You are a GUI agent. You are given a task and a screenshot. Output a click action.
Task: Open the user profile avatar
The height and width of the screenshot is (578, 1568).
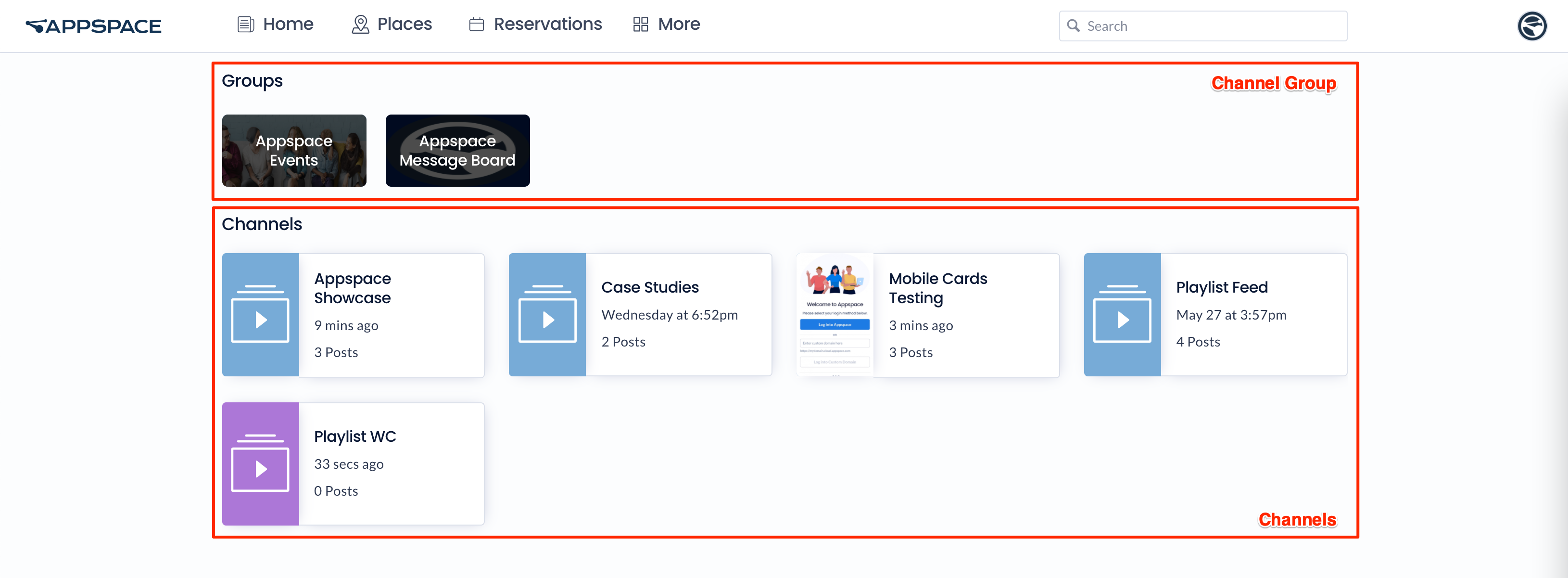[x=1531, y=26]
